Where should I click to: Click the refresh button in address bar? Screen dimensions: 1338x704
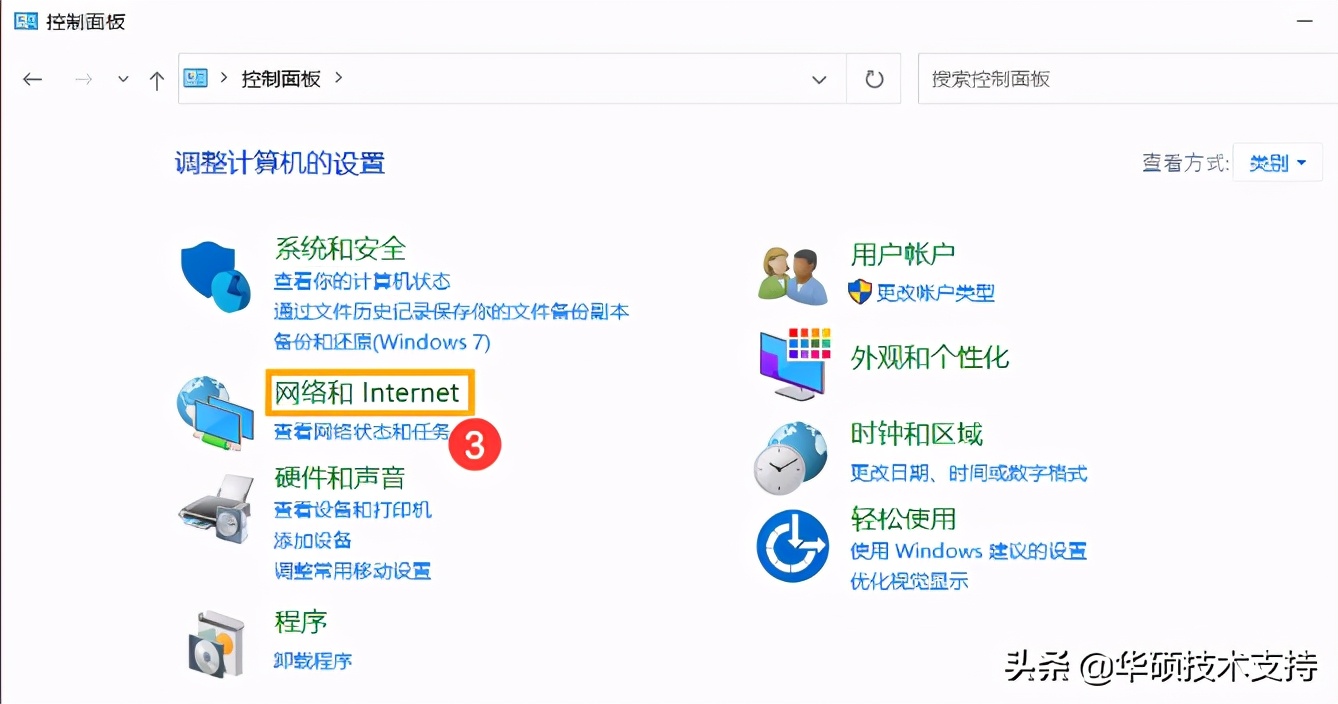coord(874,78)
